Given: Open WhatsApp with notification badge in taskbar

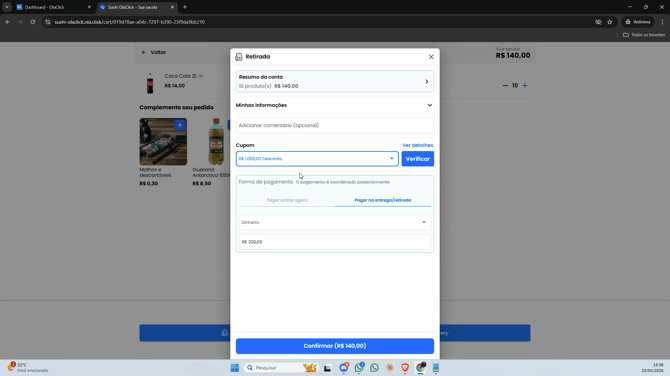Looking at the screenshot, I should pos(359,368).
